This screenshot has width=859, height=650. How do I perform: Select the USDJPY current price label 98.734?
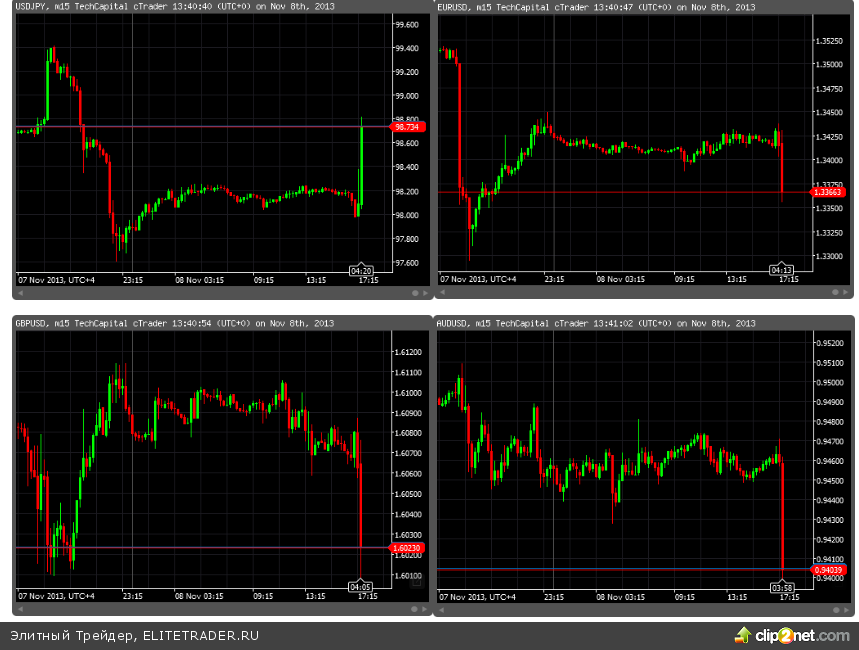point(408,127)
